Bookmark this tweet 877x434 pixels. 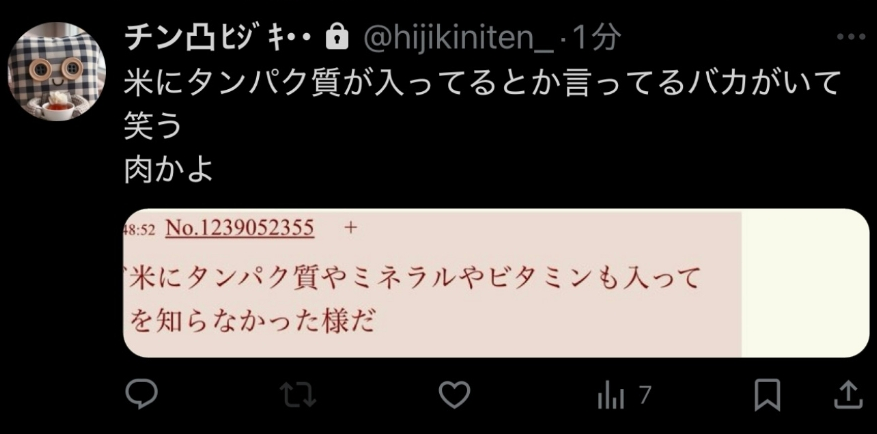(x=767, y=395)
